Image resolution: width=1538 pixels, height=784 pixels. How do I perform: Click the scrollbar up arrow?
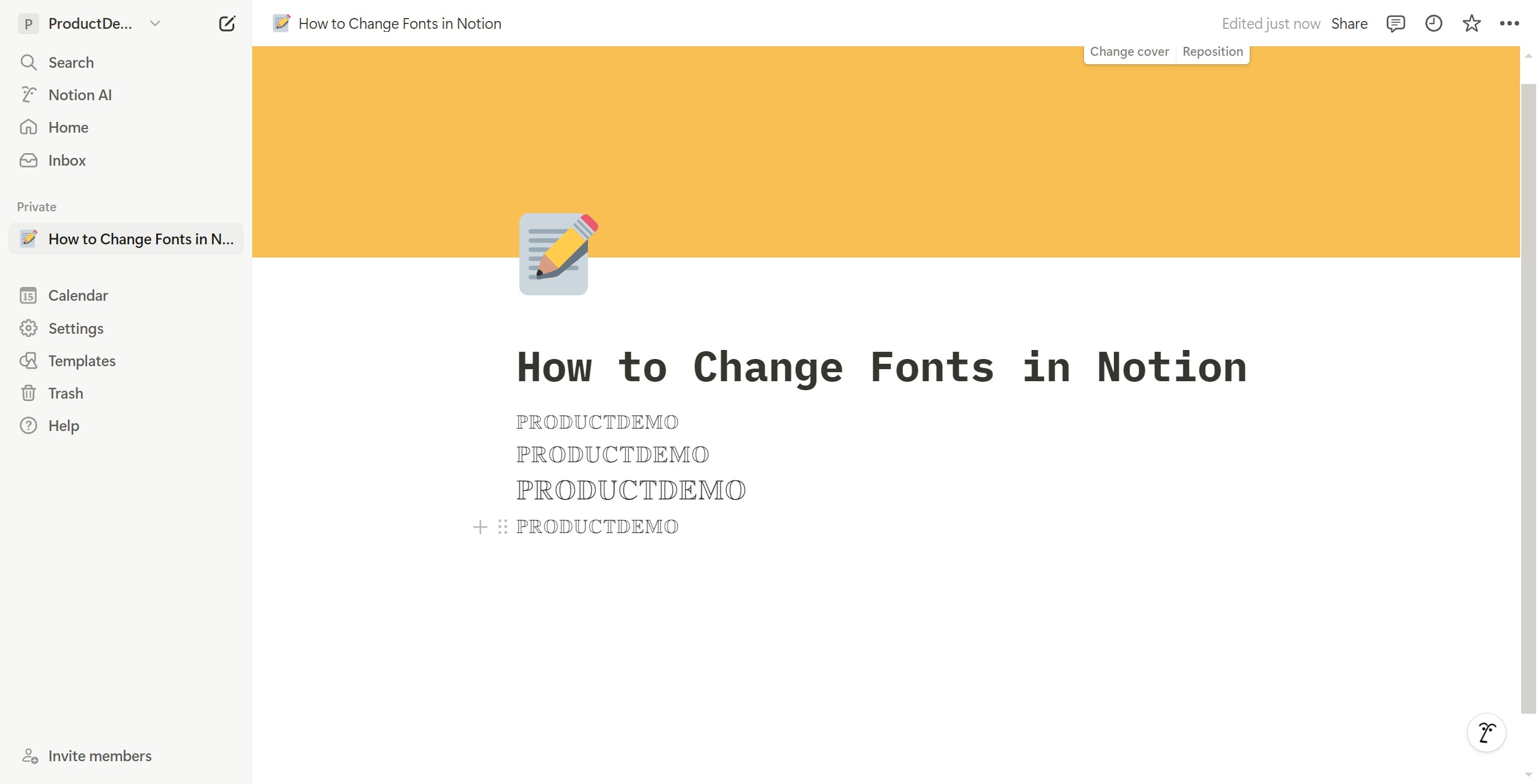1528,55
